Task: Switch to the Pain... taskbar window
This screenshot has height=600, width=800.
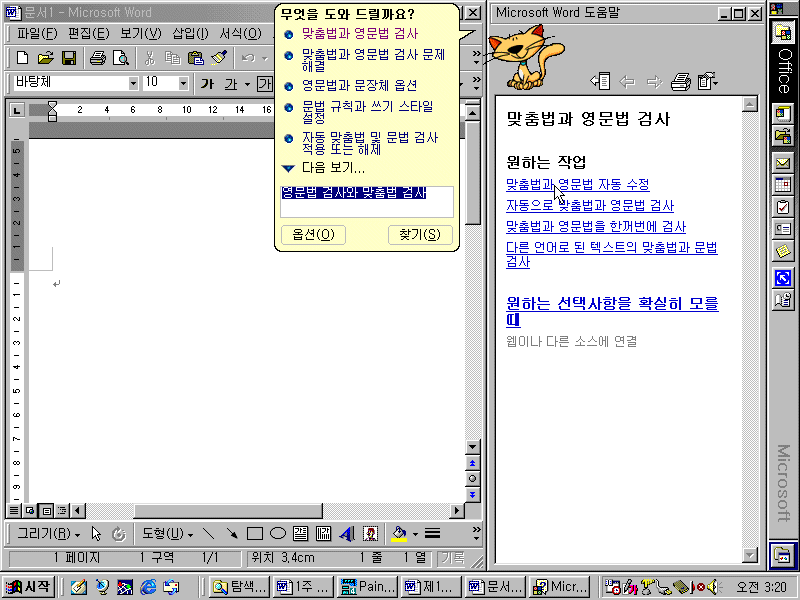Action: pos(367,587)
